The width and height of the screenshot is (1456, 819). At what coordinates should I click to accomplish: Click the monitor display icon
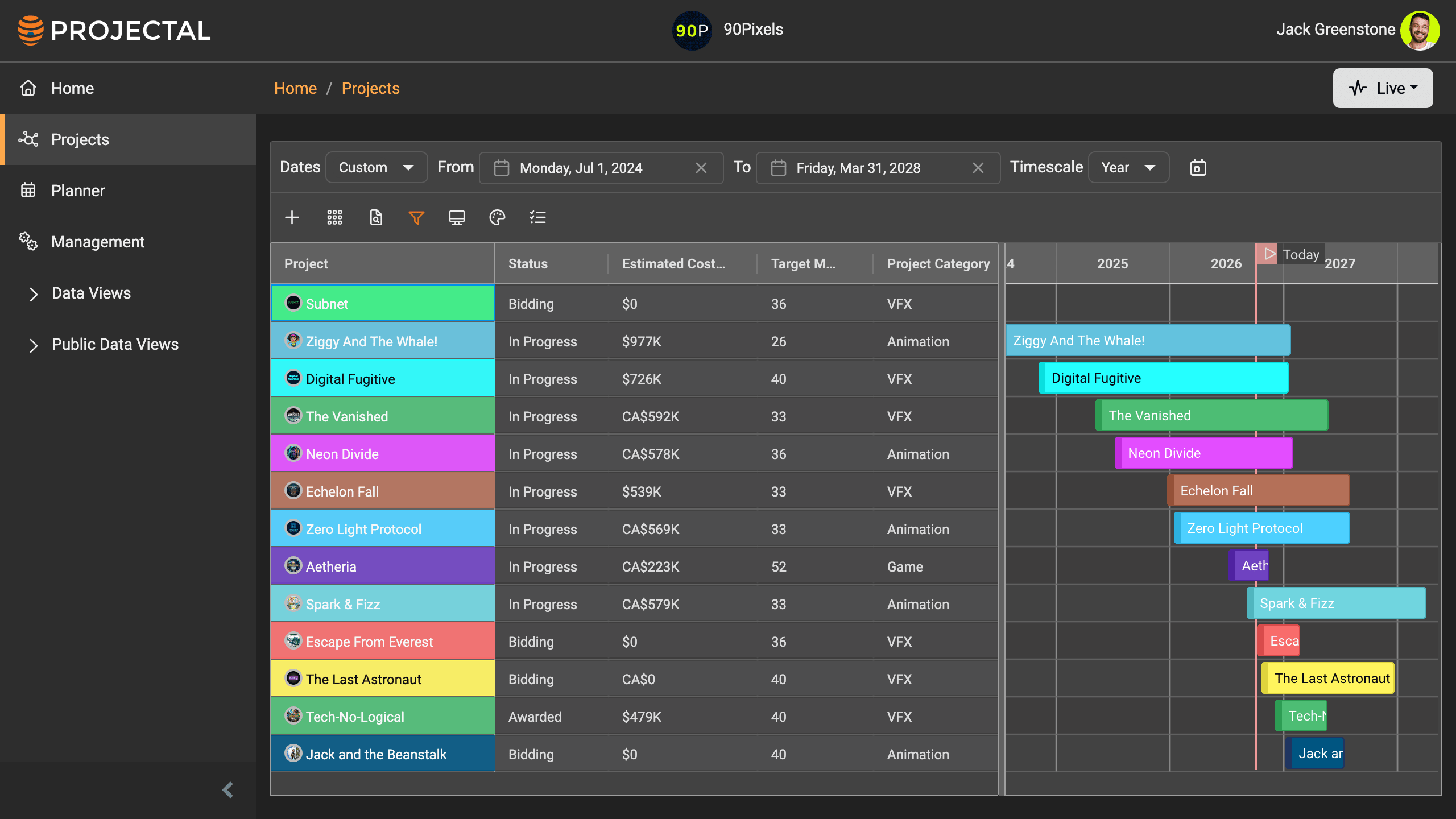(457, 217)
